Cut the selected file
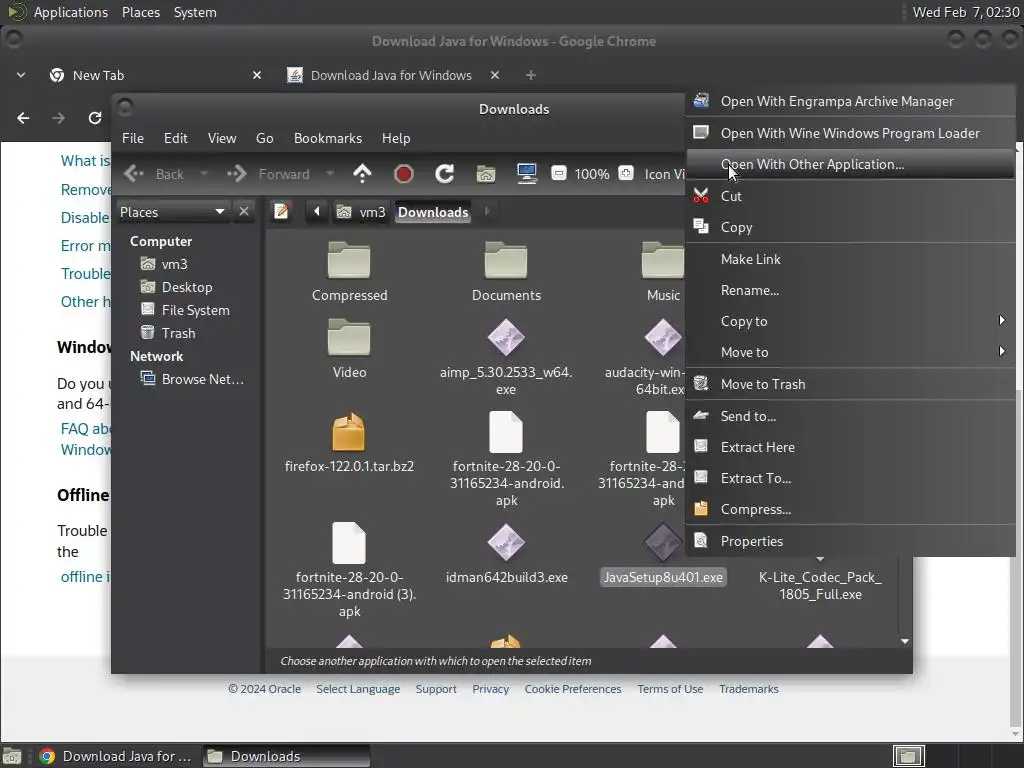The width and height of the screenshot is (1024, 768). pos(850,196)
